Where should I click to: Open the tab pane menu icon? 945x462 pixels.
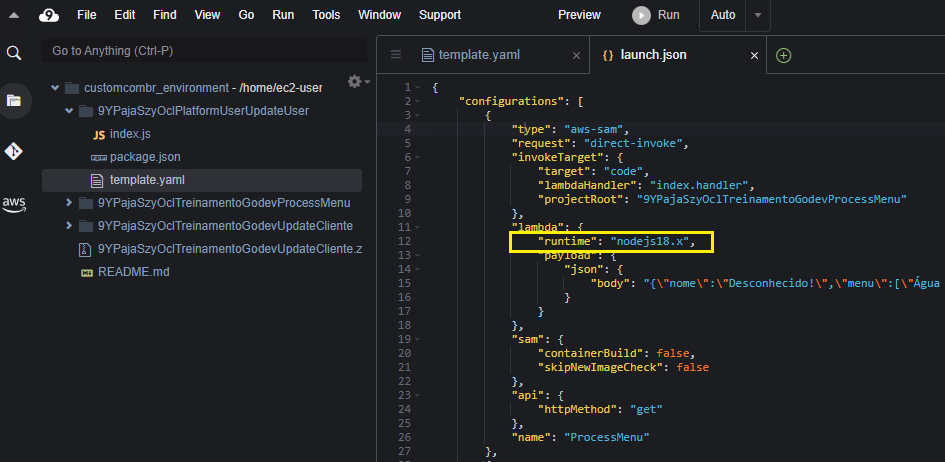pos(396,55)
